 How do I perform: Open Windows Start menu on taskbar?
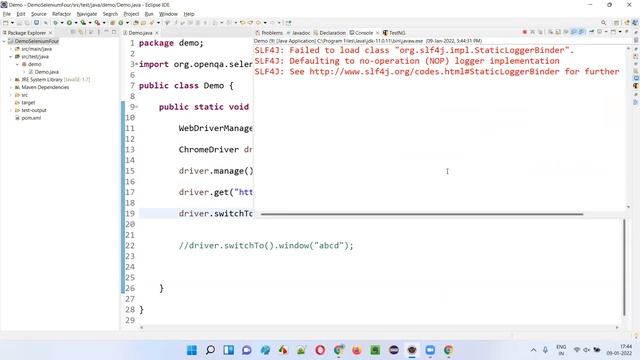point(191,350)
